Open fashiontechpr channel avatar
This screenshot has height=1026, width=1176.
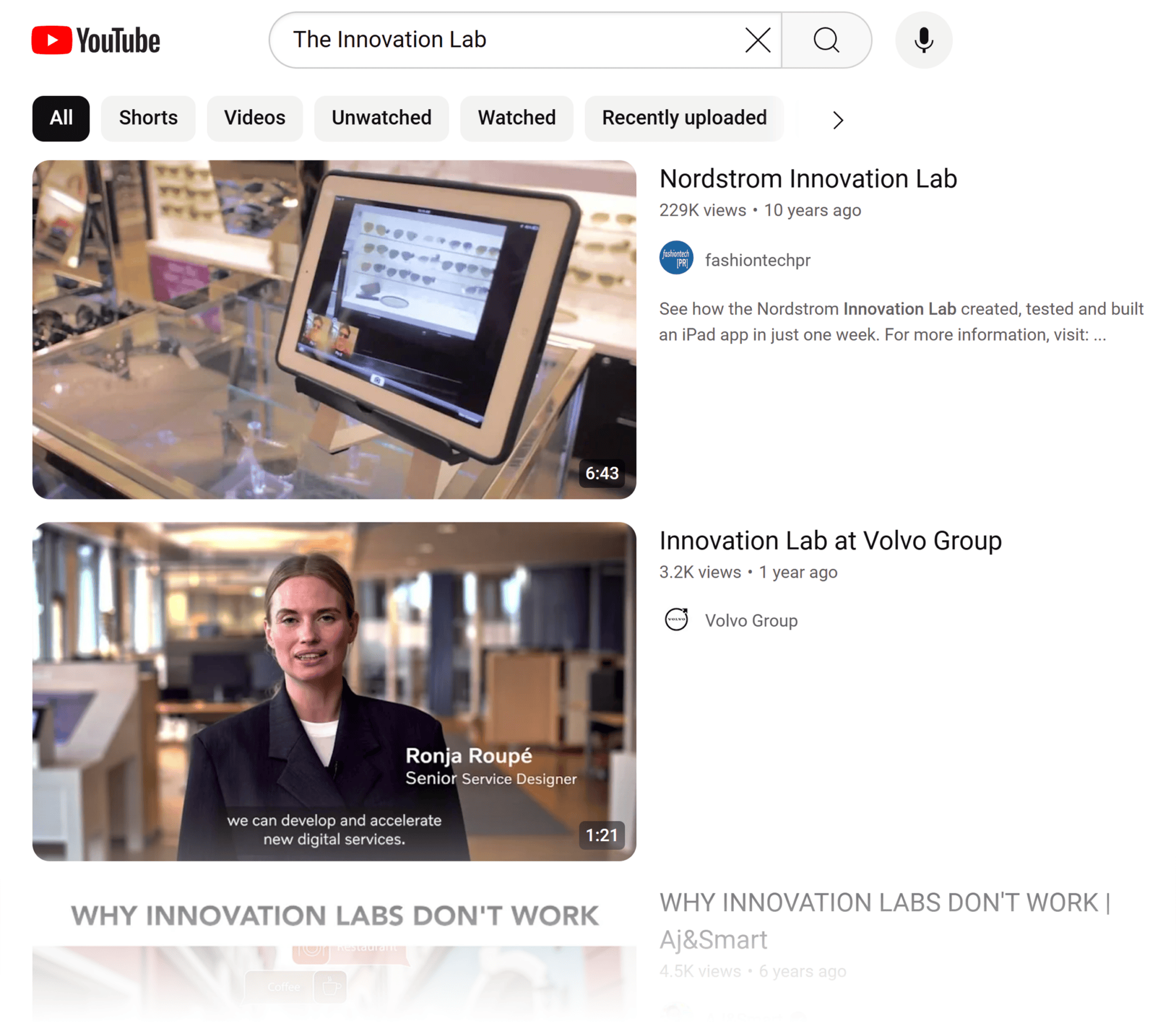(x=676, y=257)
